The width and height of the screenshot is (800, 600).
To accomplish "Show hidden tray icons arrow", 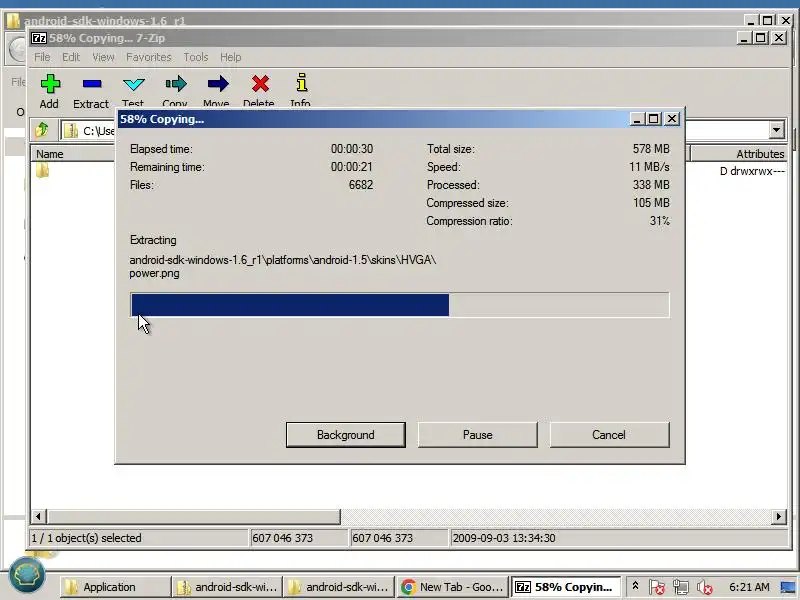I will pos(635,586).
